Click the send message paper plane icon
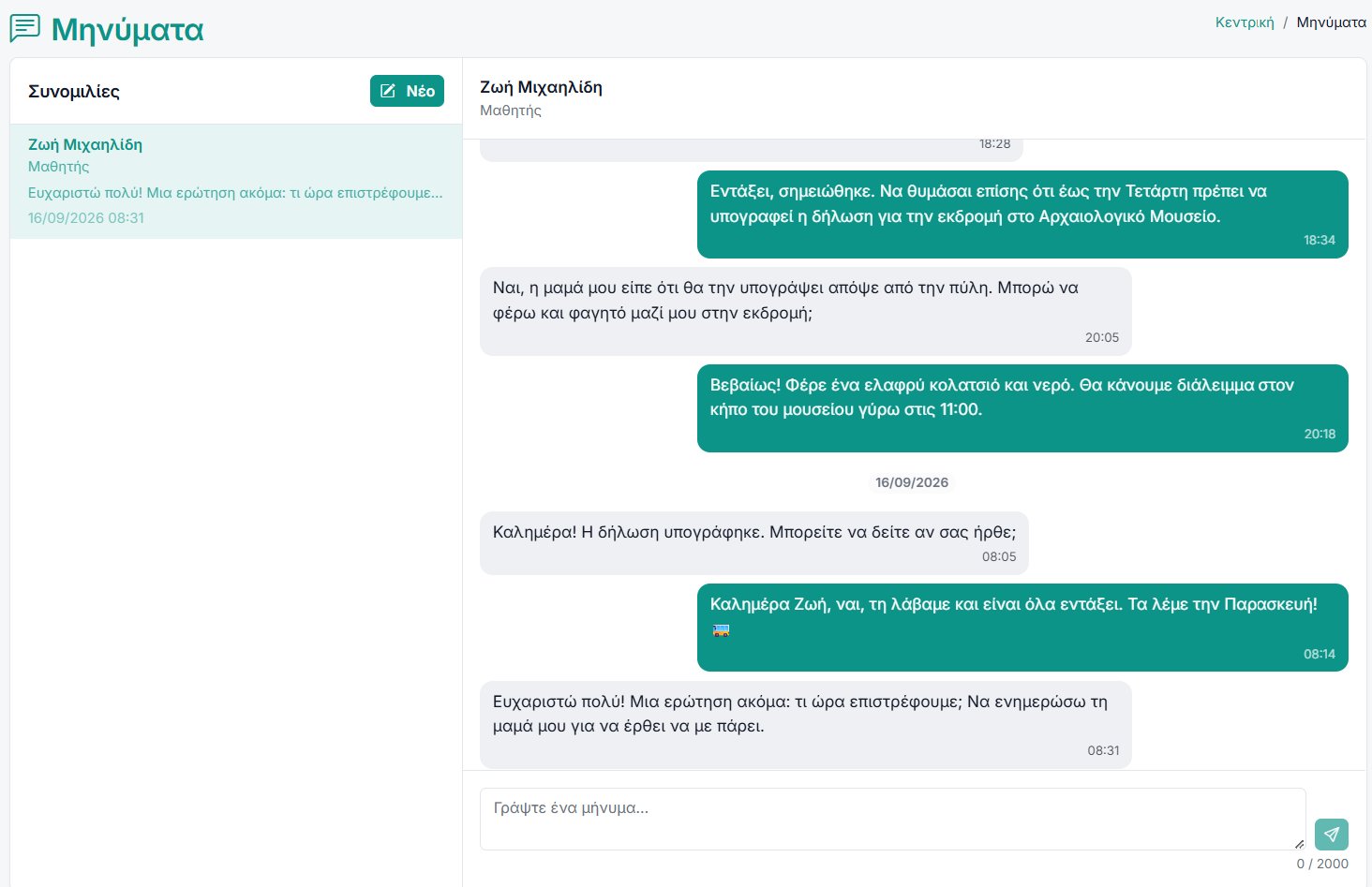This screenshot has width=1372, height=887. (1331, 834)
